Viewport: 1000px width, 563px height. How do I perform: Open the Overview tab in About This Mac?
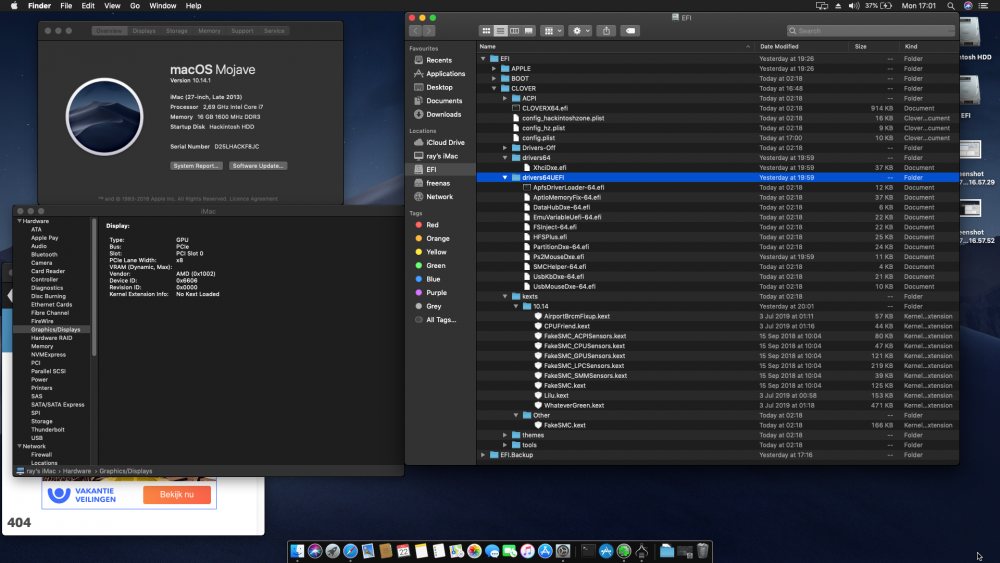pos(109,31)
